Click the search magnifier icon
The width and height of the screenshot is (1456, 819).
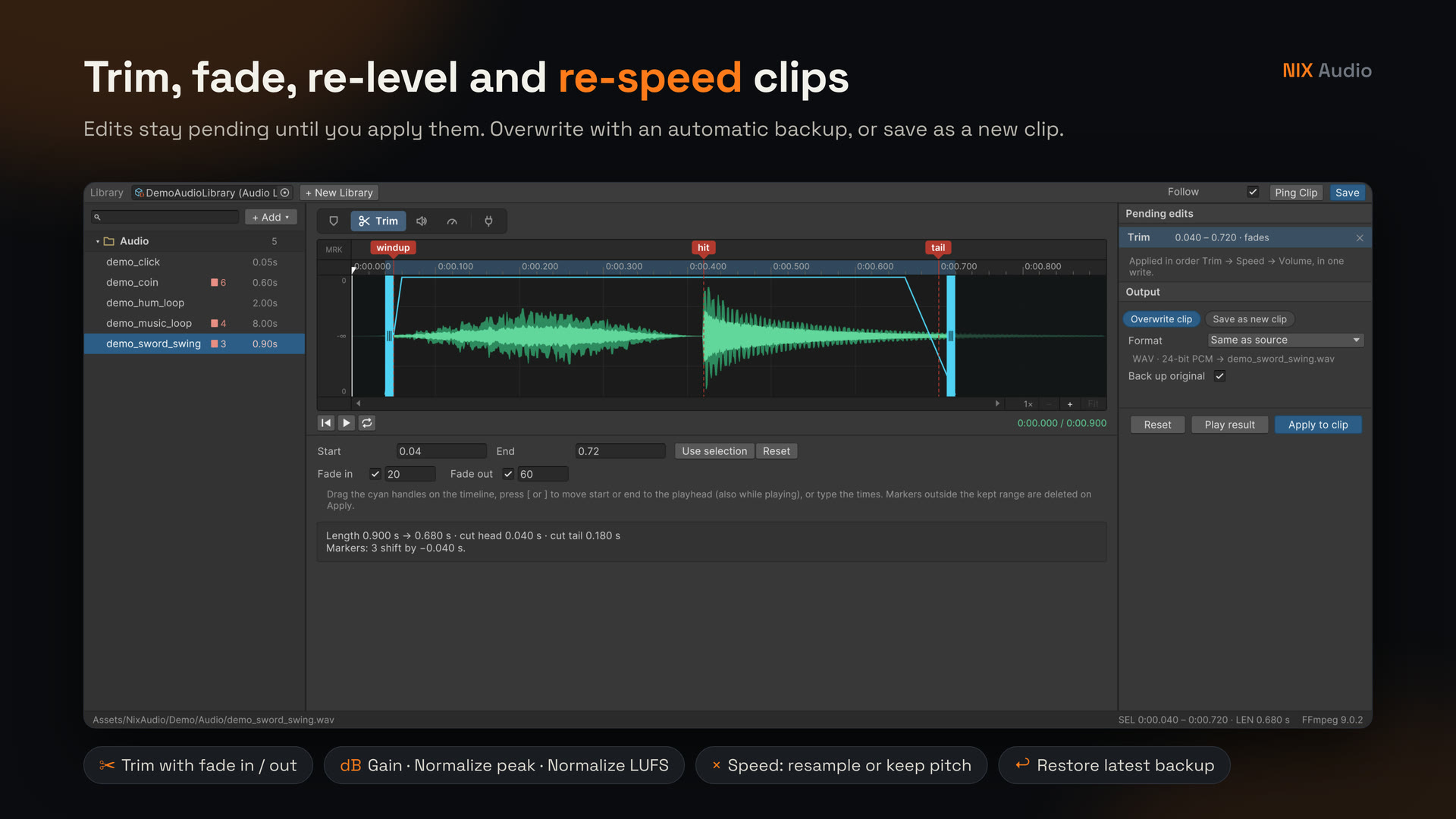(x=97, y=218)
